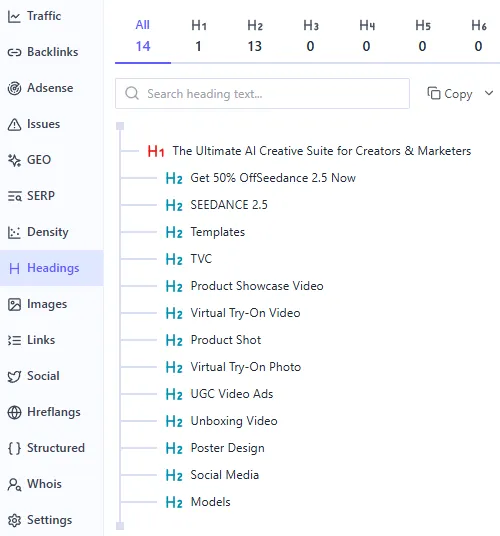Switch to the H6 tab
Screen dimensions: 500x536
pyautogui.click(x=478, y=36)
